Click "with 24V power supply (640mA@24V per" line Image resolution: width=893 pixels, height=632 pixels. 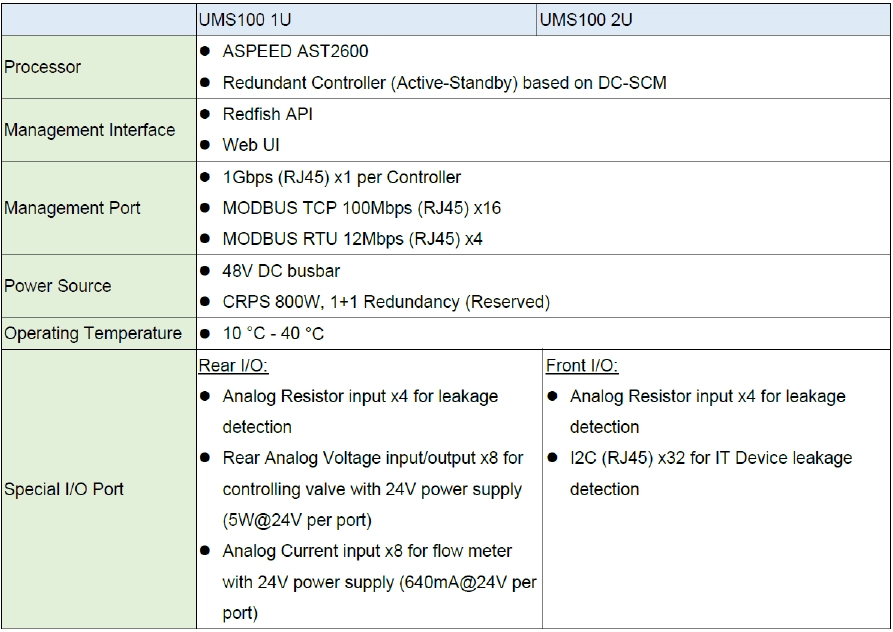click(379, 582)
